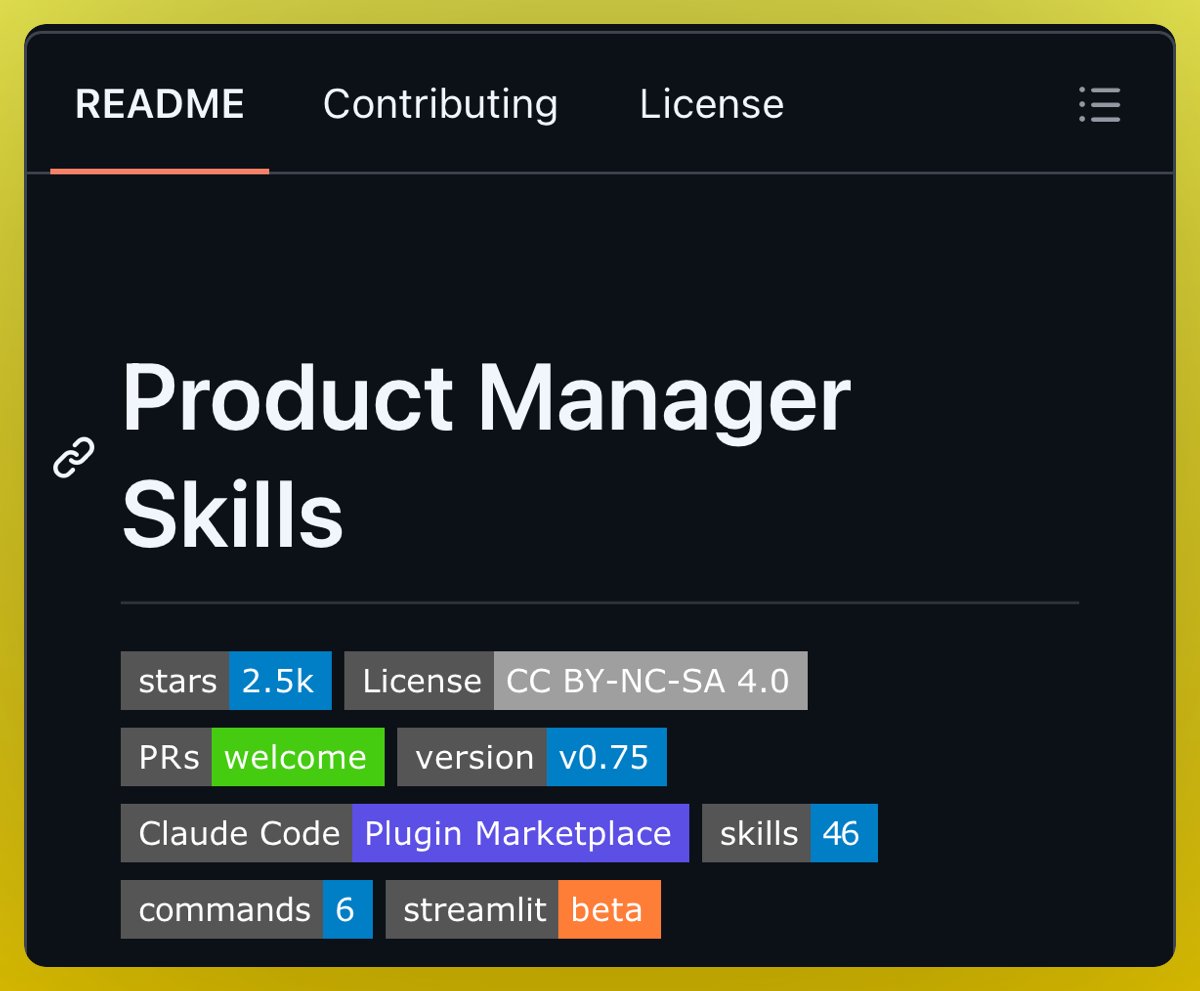
Task: Click the chain link anchor icon beside heading
Action: tap(71, 458)
